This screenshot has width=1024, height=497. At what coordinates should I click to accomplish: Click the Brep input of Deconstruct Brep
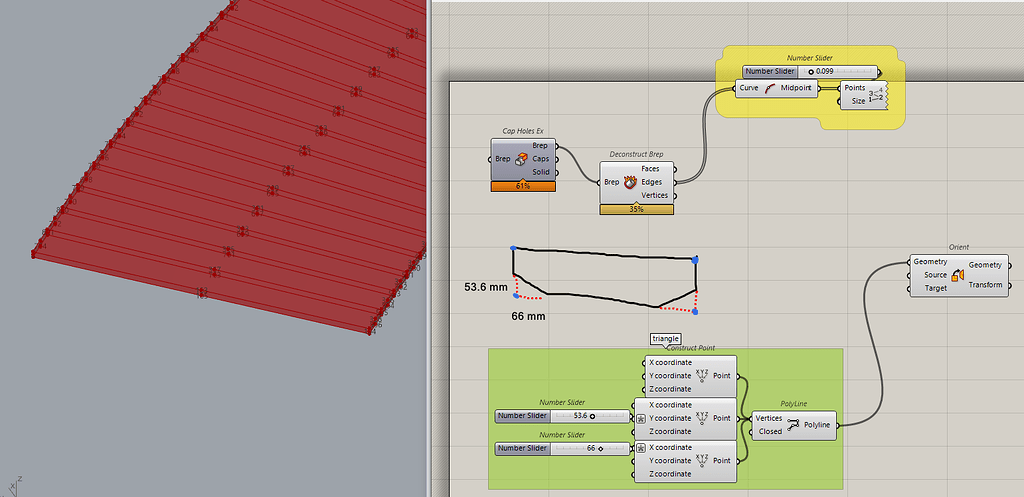pos(612,182)
